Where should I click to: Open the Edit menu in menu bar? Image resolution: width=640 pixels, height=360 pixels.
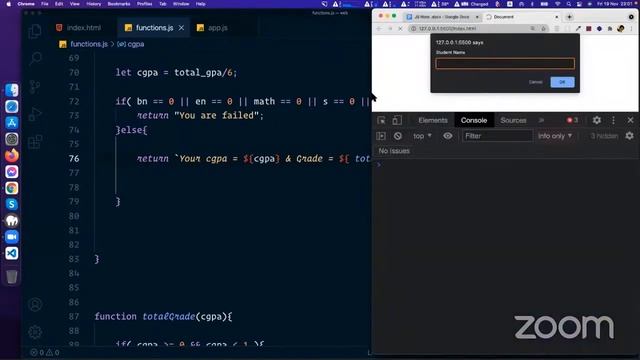point(59,4)
